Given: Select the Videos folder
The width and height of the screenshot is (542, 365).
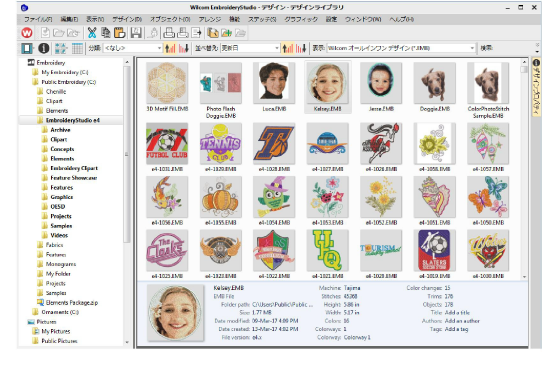Looking at the screenshot, I should 59,235.
